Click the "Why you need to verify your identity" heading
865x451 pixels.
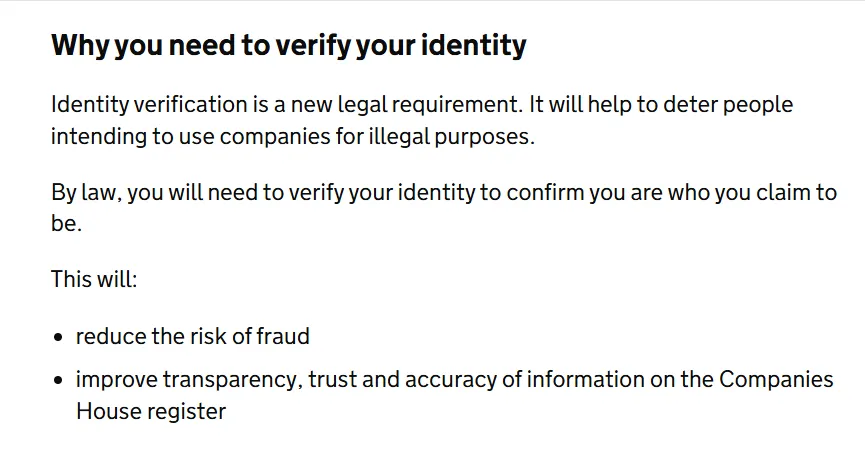click(x=288, y=46)
